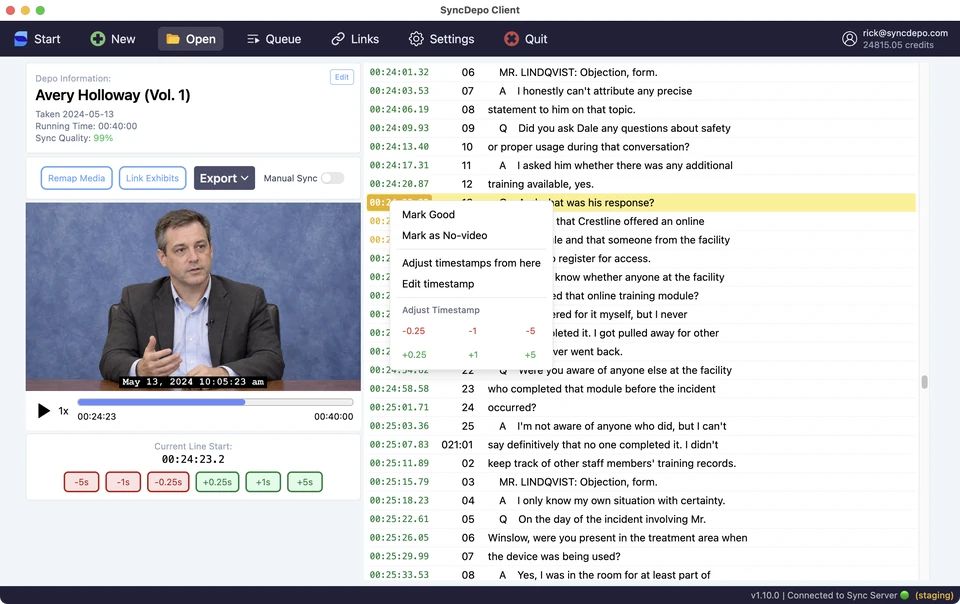The width and height of the screenshot is (960, 604).
Task: Select Adjust timestamps from here
Action: (471, 263)
